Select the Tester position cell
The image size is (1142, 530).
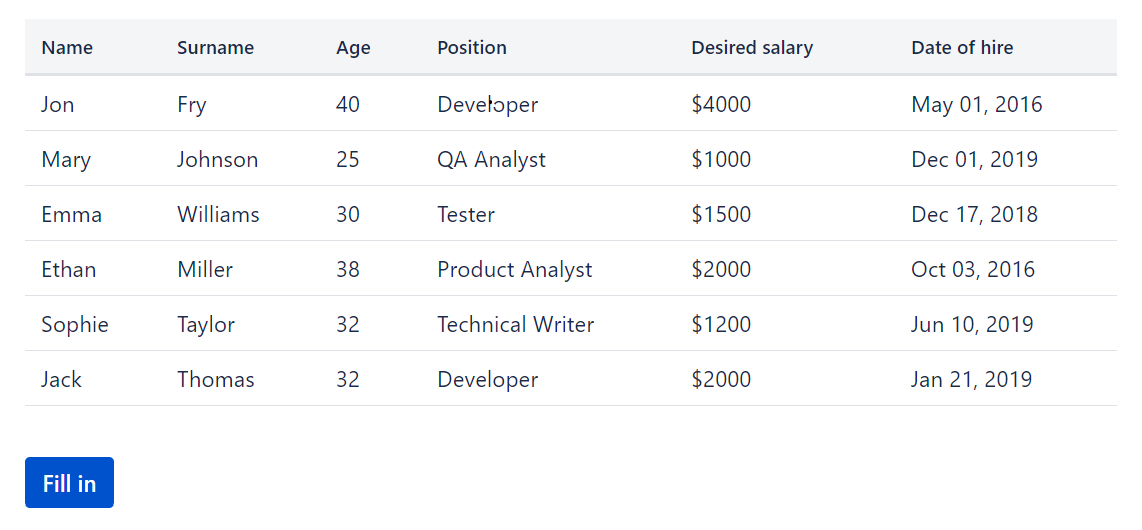click(466, 215)
